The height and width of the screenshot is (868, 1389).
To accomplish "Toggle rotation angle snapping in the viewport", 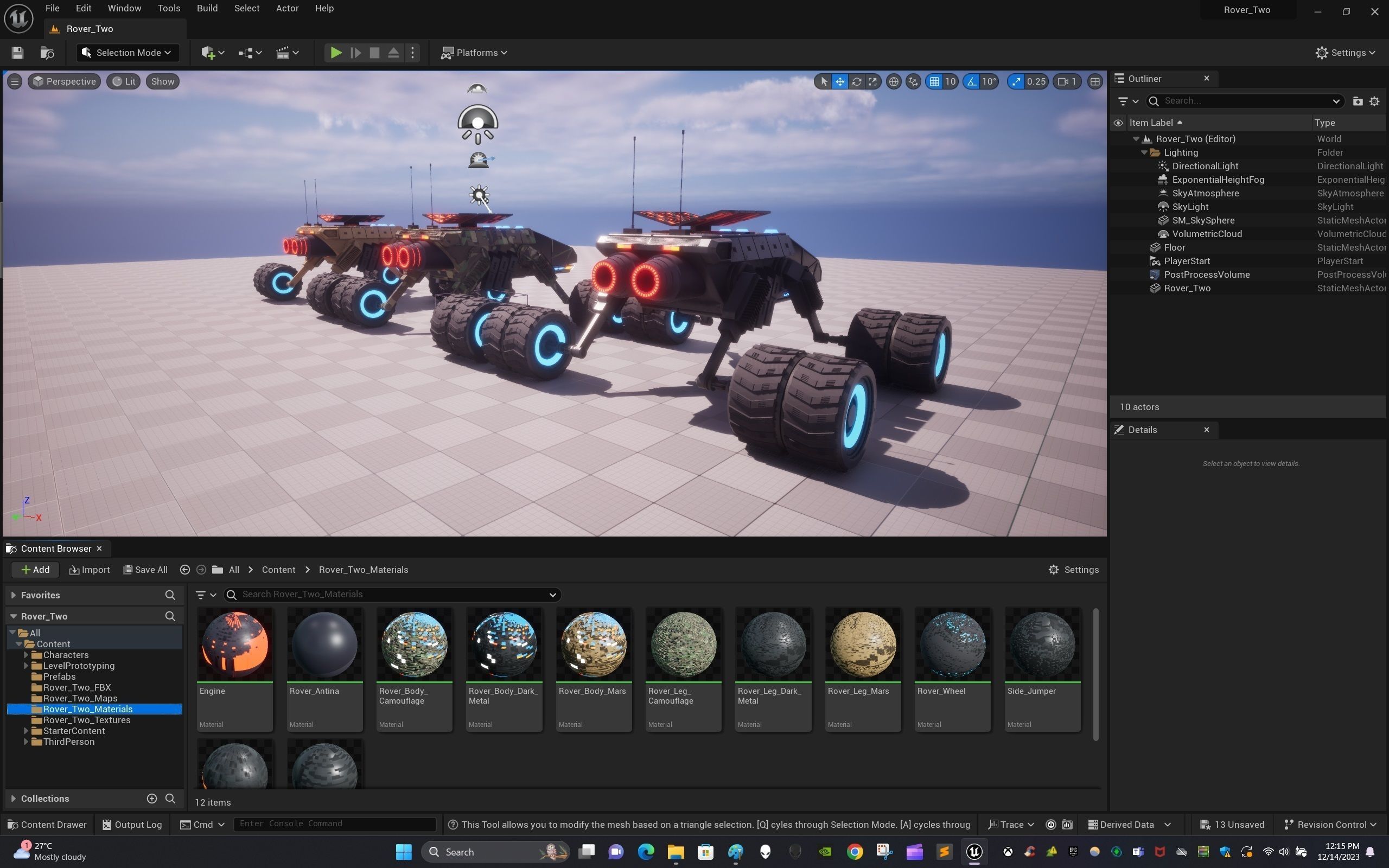I will tap(972, 81).
